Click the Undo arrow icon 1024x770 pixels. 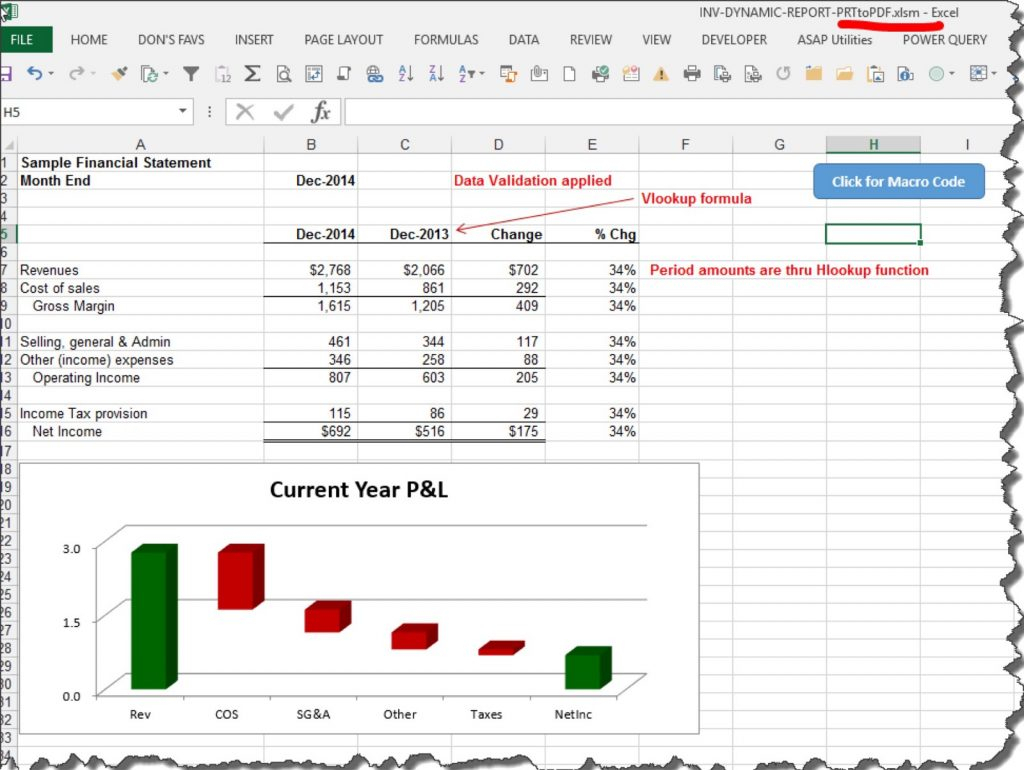[x=34, y=73]
